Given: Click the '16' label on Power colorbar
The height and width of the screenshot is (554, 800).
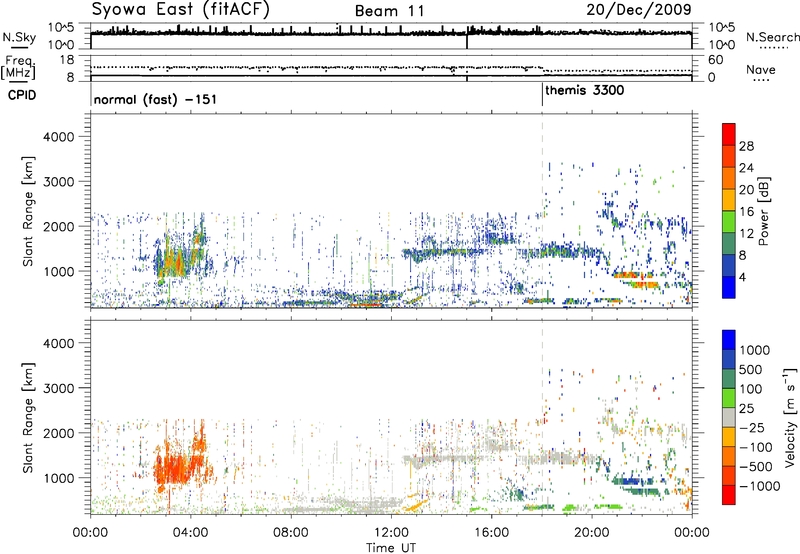Looking at the screenshot, I should point(746,212).
